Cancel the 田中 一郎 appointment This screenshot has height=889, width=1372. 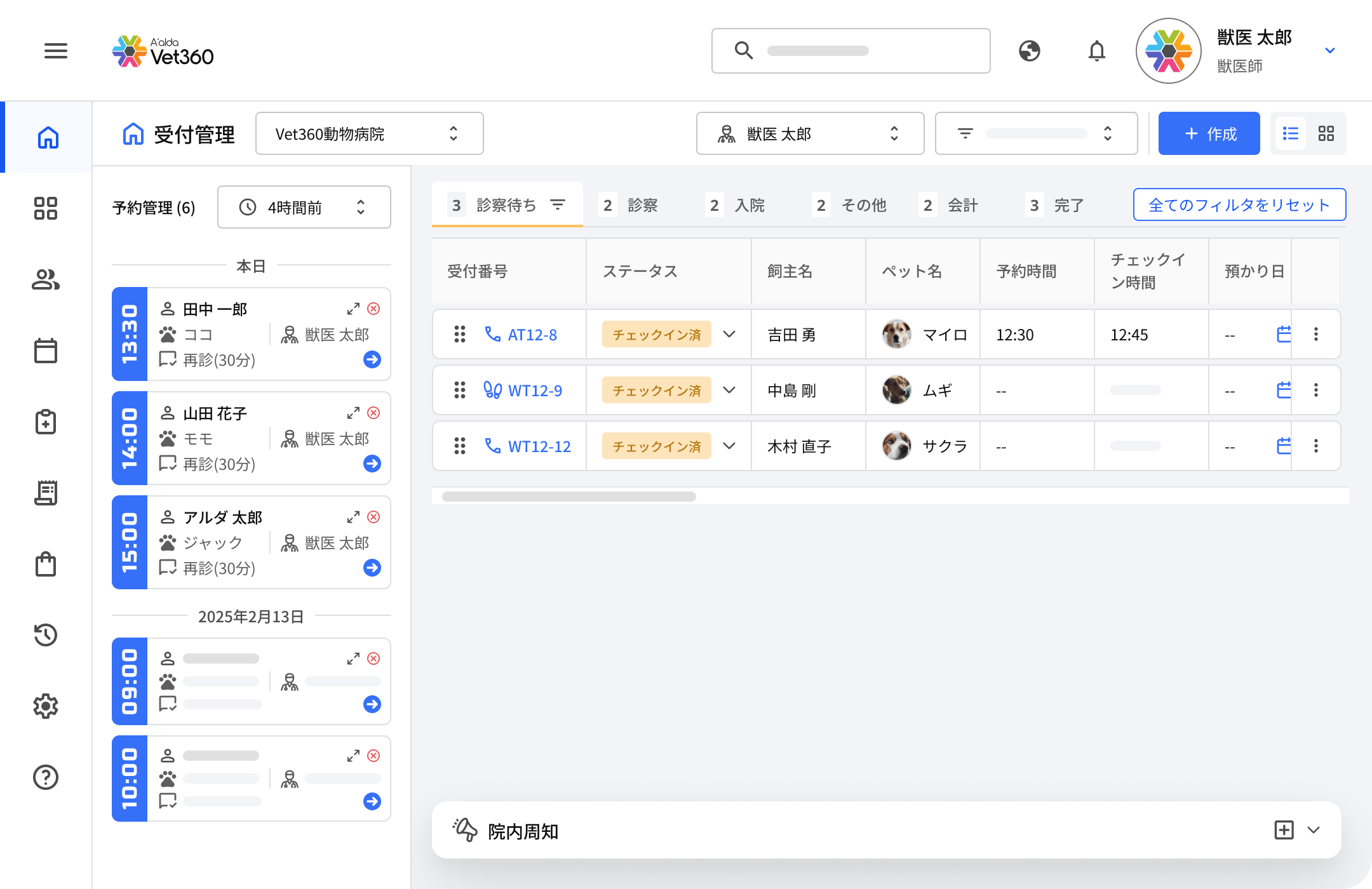point(374,309)
